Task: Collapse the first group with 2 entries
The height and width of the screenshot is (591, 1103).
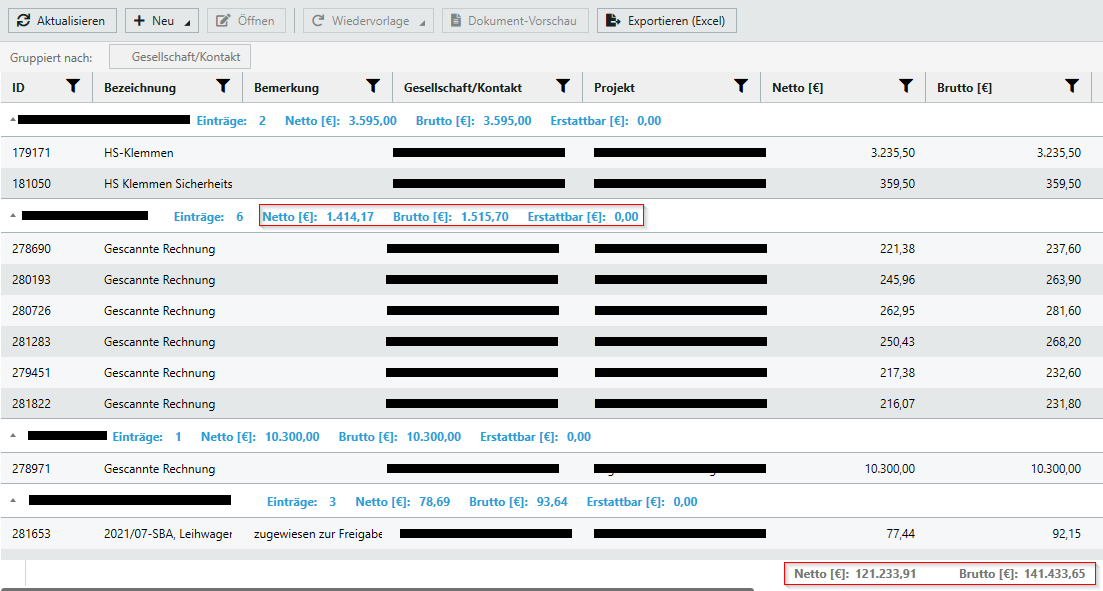Action: pos(13,120)
